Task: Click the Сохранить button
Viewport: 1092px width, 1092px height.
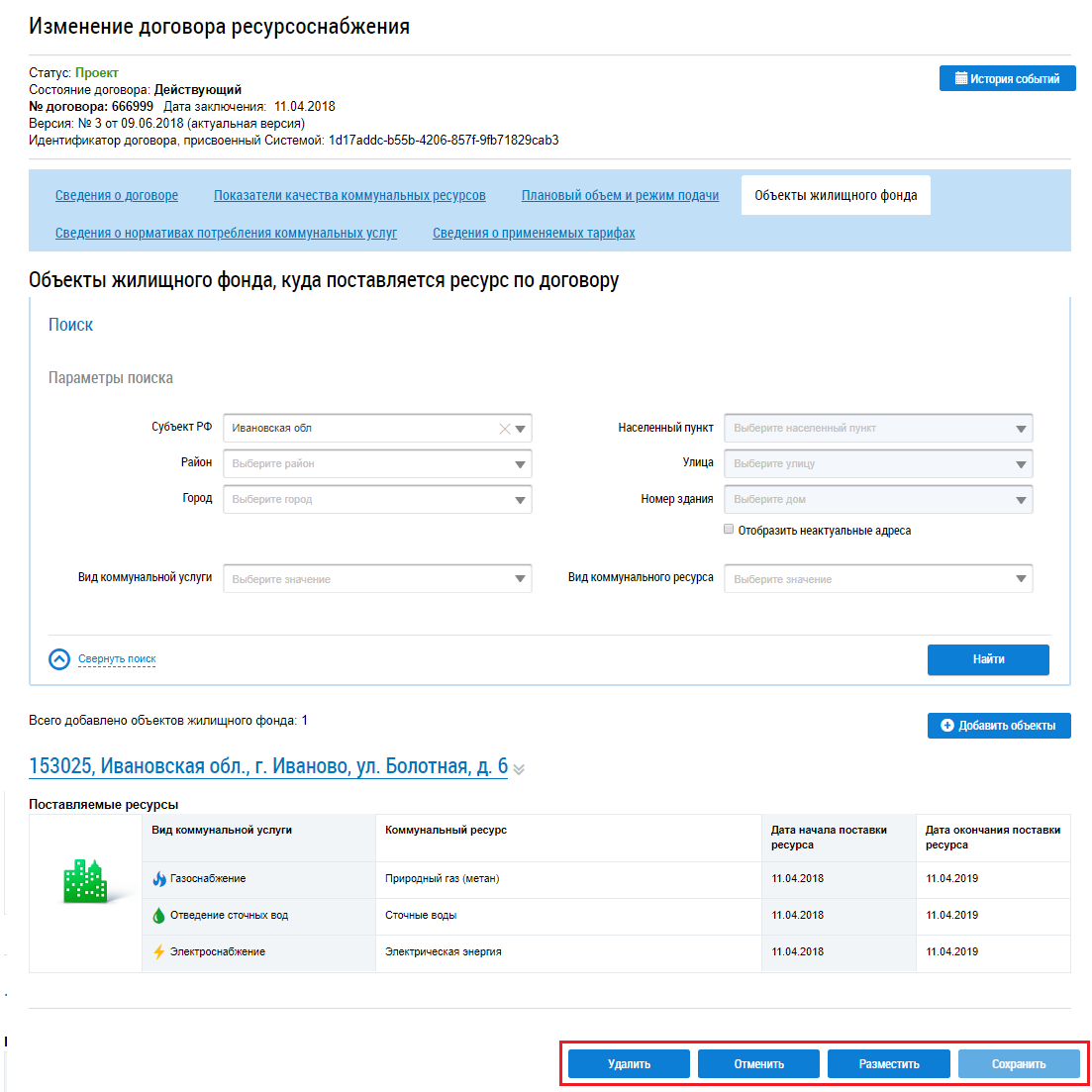Action: coord(1019,1064)
